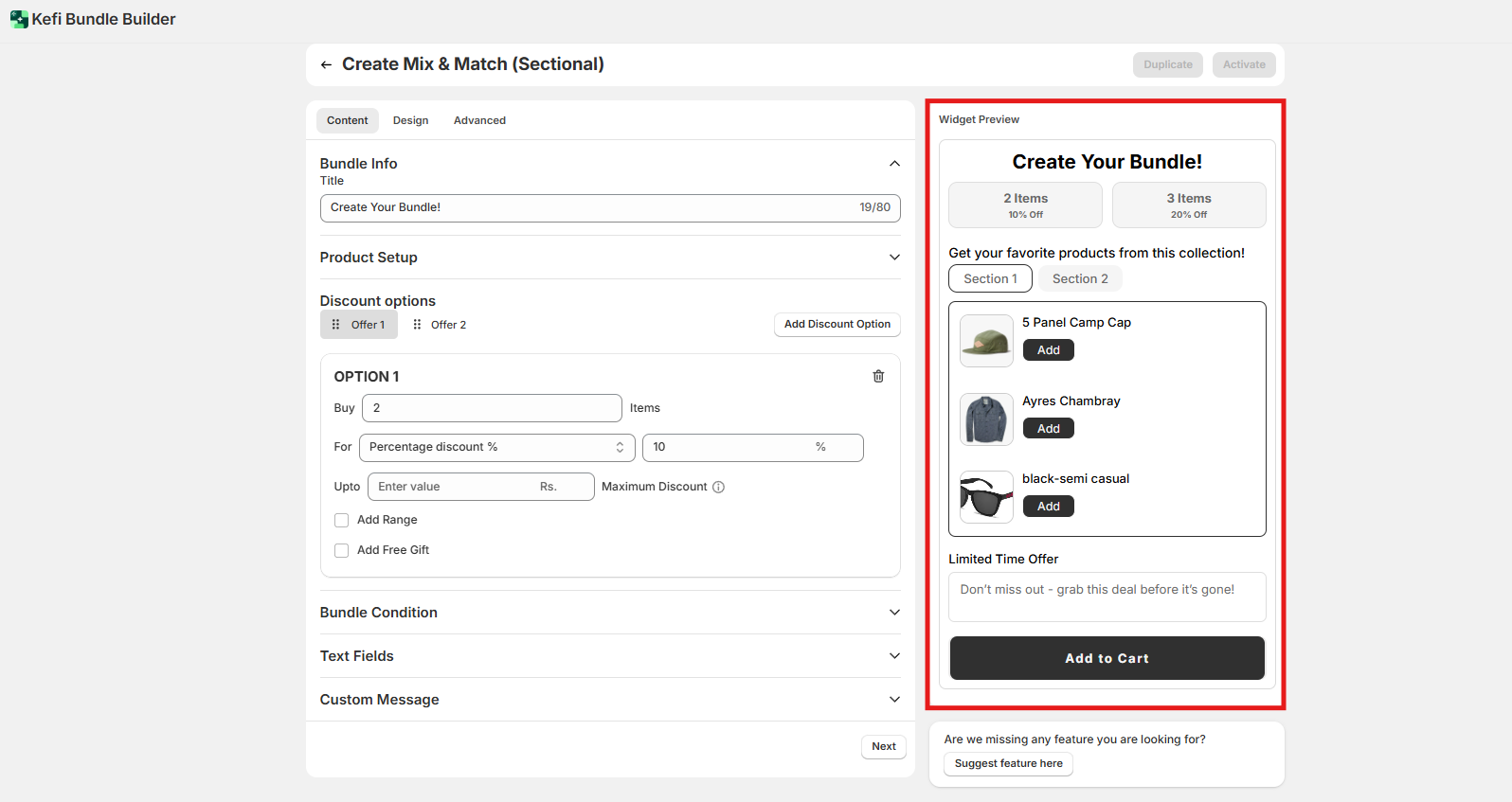
Task: Switch to the Design tab
Action: [x=410, y=120]
